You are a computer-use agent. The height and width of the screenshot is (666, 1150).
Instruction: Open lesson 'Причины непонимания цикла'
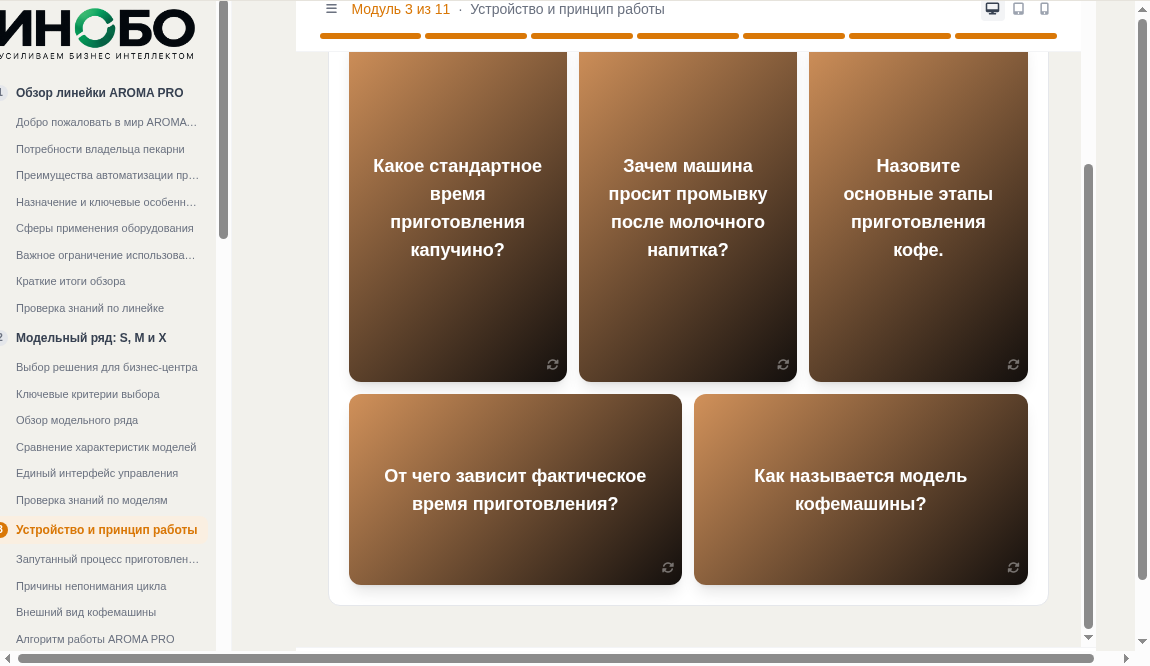[x=91, y=586]
